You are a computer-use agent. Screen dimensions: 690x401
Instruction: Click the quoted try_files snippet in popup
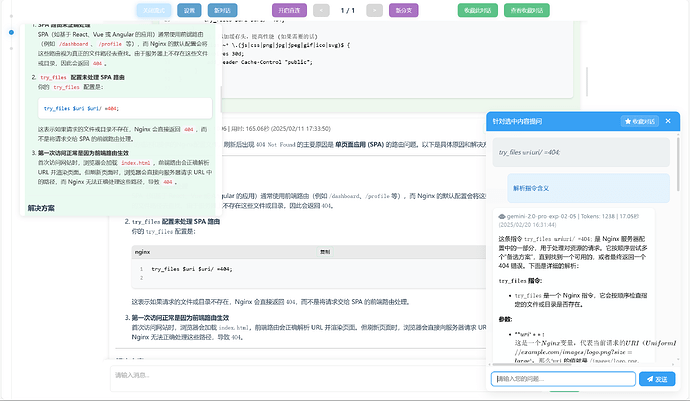click(581, 152)
